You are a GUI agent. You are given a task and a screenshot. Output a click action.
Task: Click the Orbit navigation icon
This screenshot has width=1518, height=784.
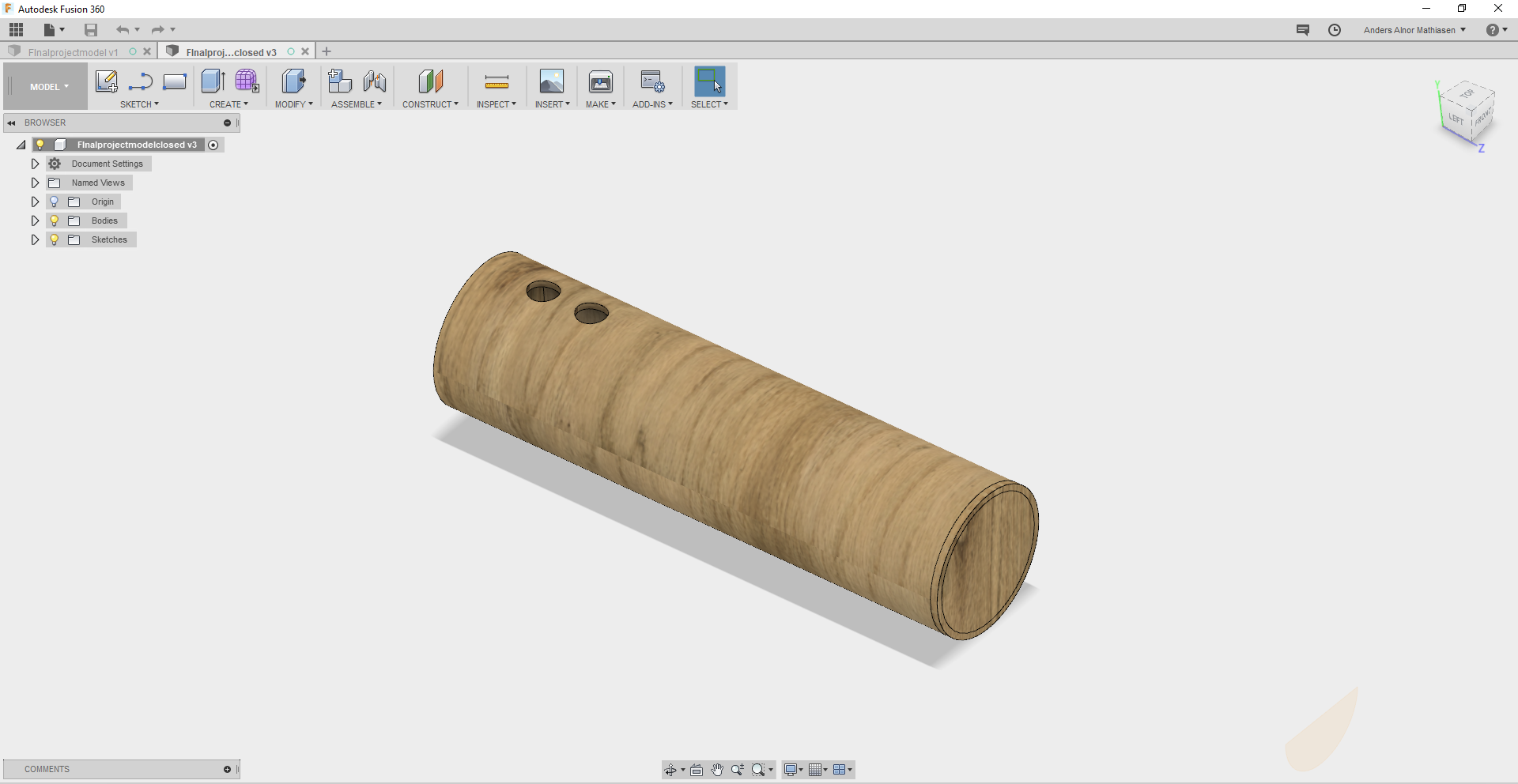(x=670, y=770)
